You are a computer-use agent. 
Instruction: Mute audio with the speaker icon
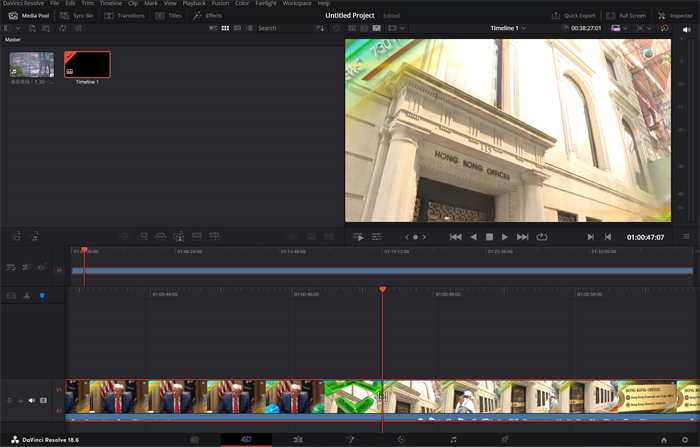pyautogui.click(x=687, y=29)
